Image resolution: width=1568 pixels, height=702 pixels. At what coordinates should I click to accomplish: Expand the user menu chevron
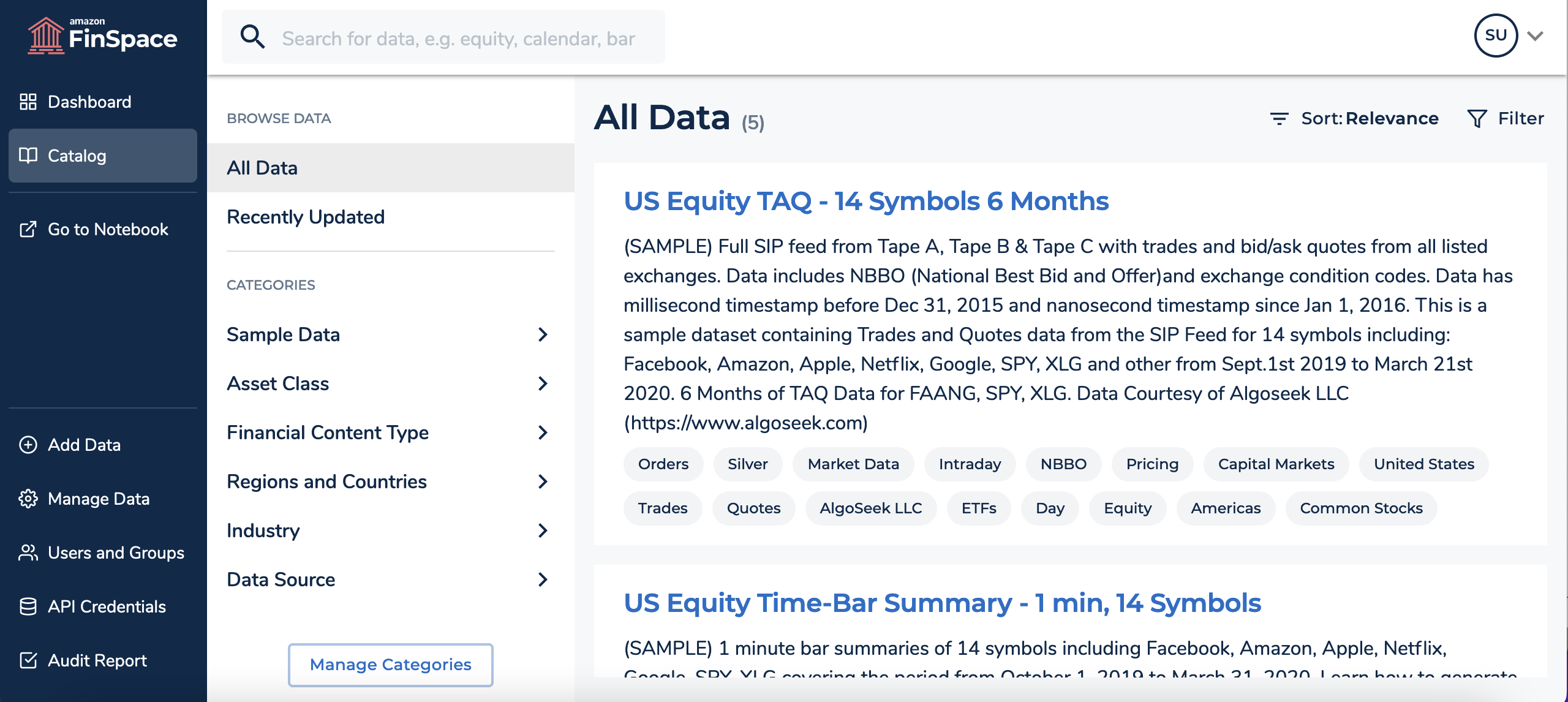1535,36
